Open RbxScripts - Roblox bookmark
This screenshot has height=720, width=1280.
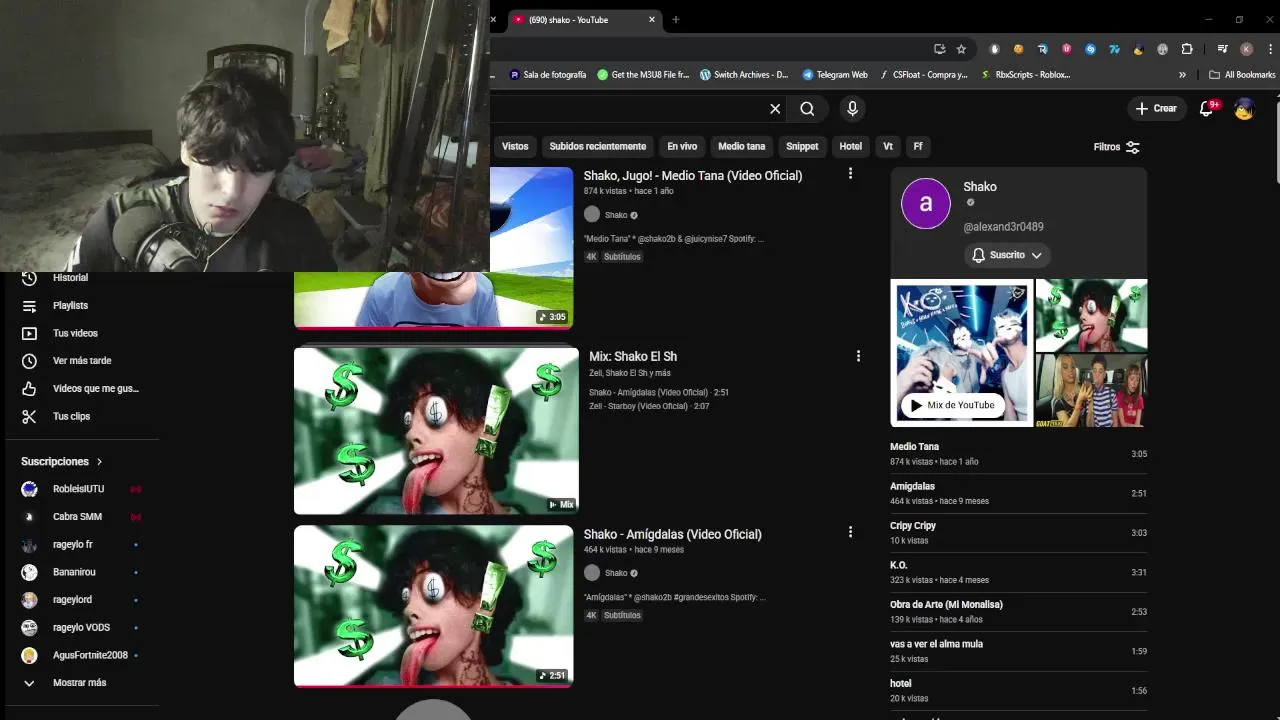click(x=1026, y=75)
